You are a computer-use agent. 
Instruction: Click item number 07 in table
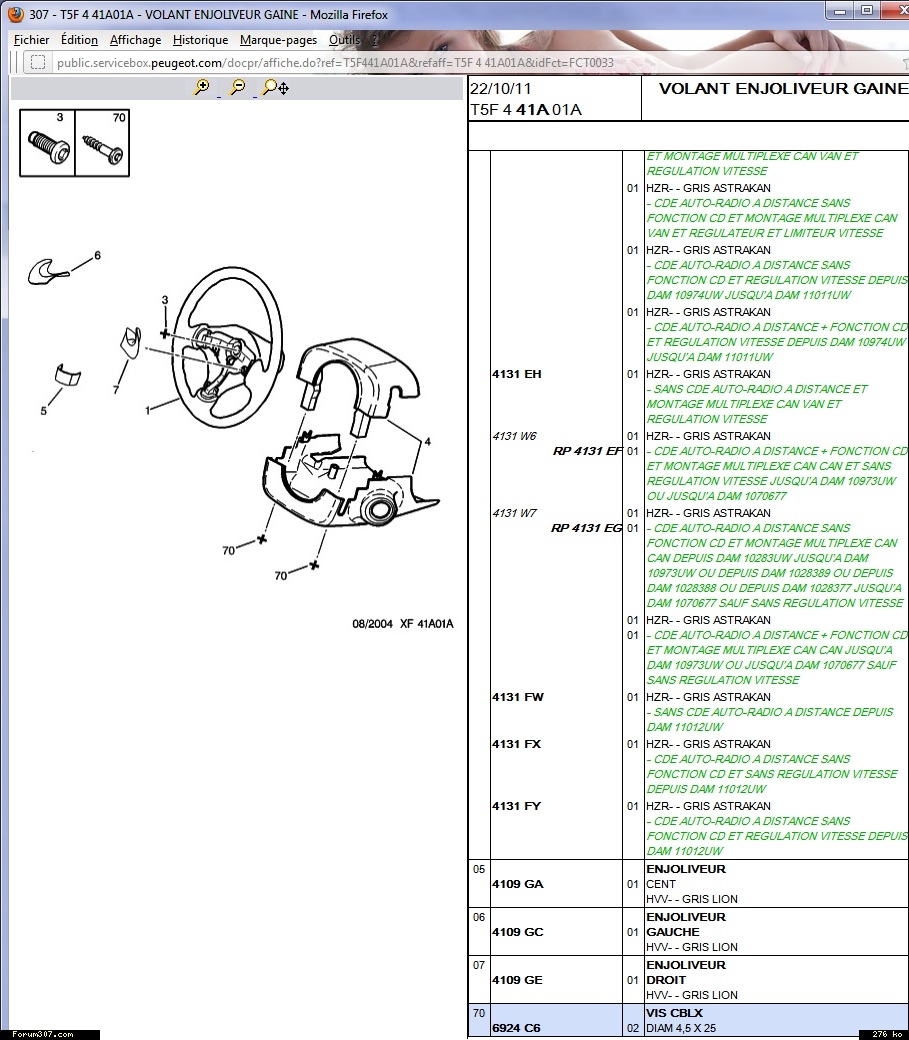[x=479, y=964]
